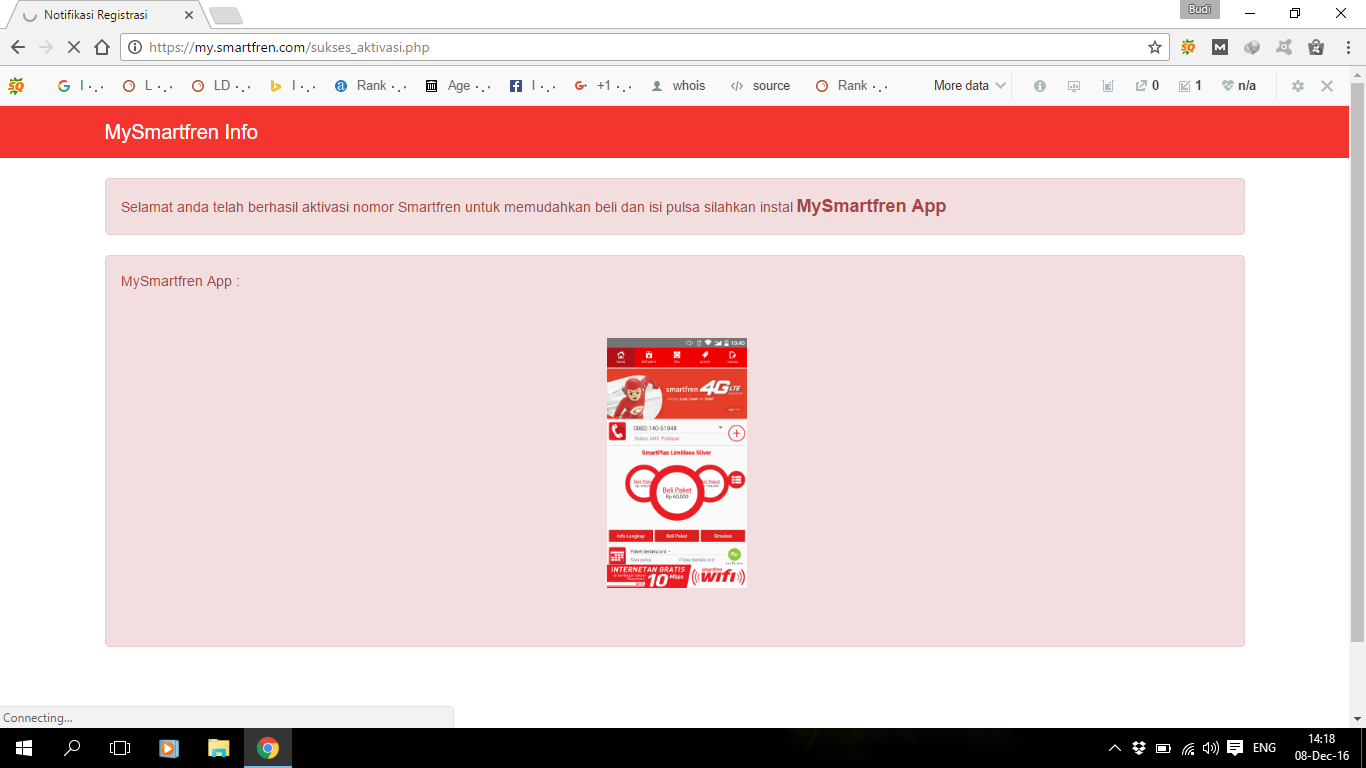The image size is (1366, 768).
Task: Open the shopping bag extension icon
Action: [x=1316, y=47]
